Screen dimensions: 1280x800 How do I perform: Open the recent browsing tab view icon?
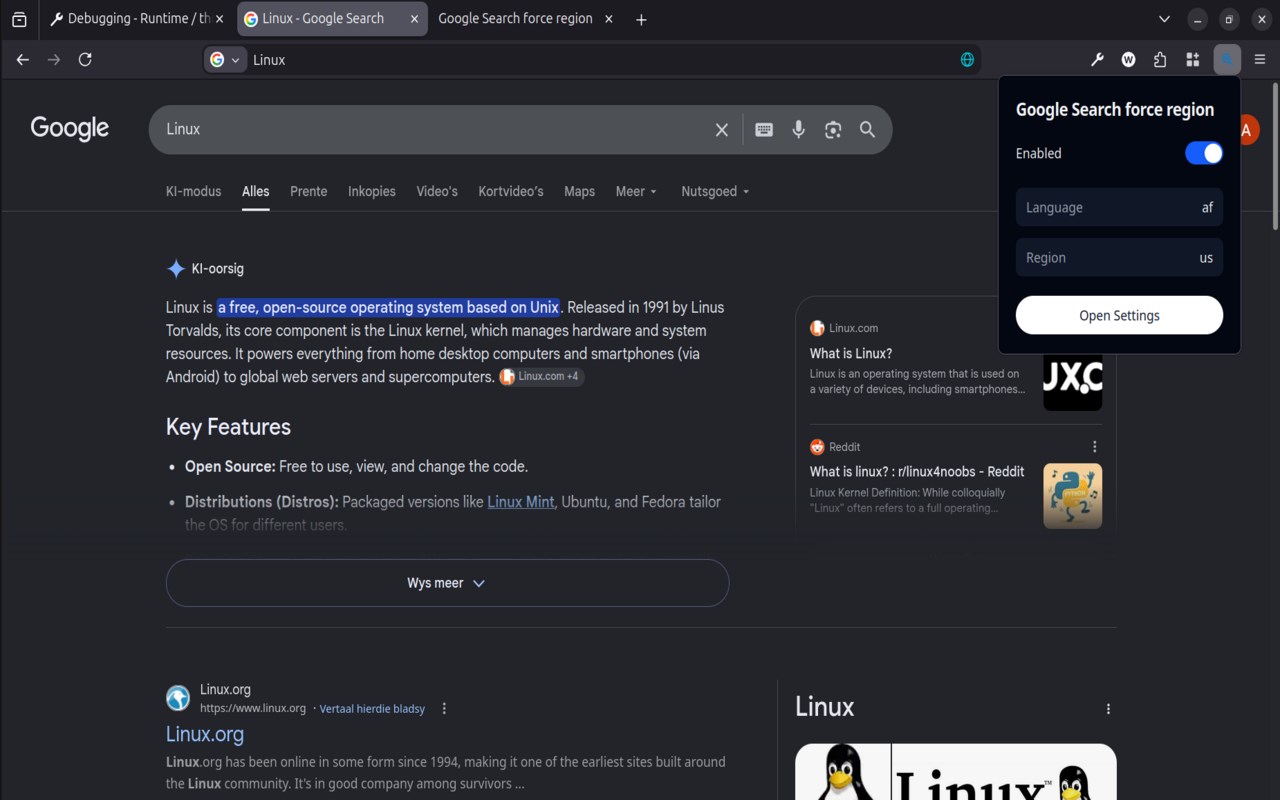click(x=19, y=19)
